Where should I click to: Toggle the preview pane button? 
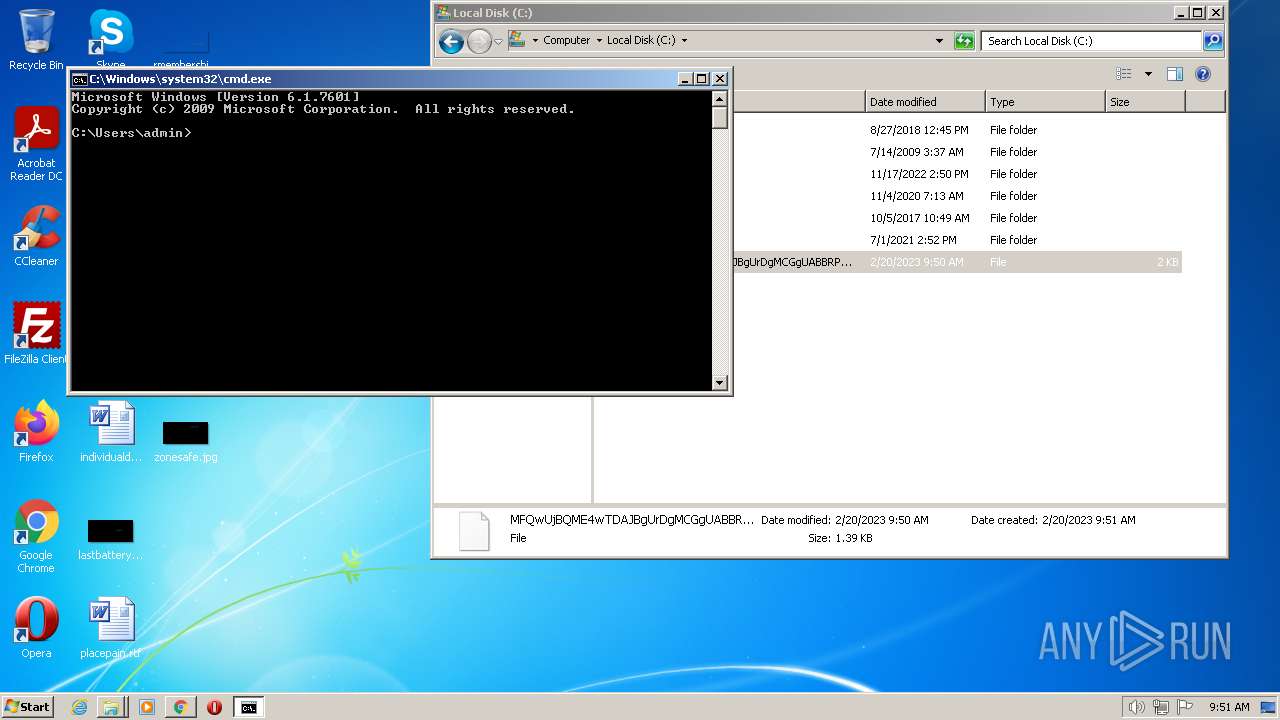pyautogui.click(x=1175, y=74)
